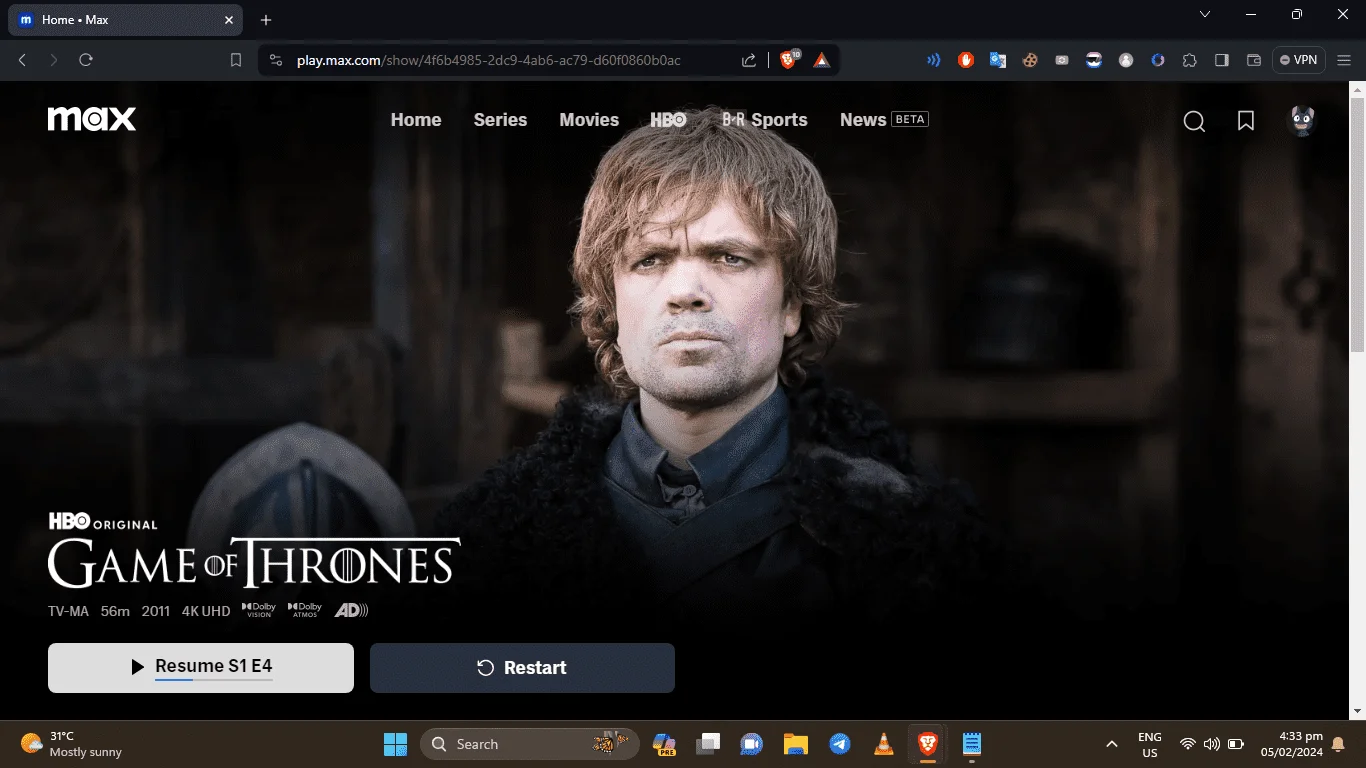Open the profile avatar menu

1302,121
